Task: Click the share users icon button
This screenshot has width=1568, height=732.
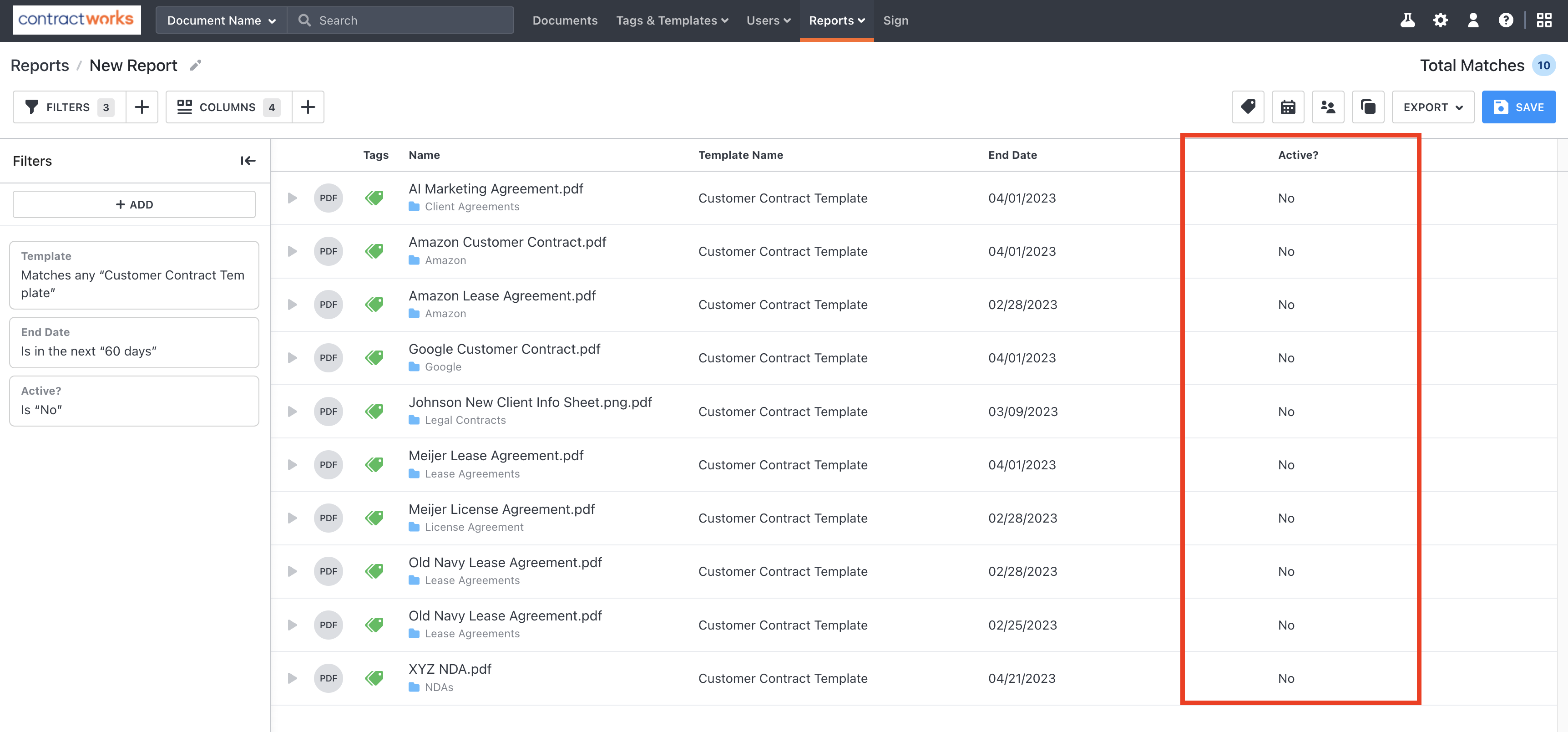Action: pos(1328,107)
